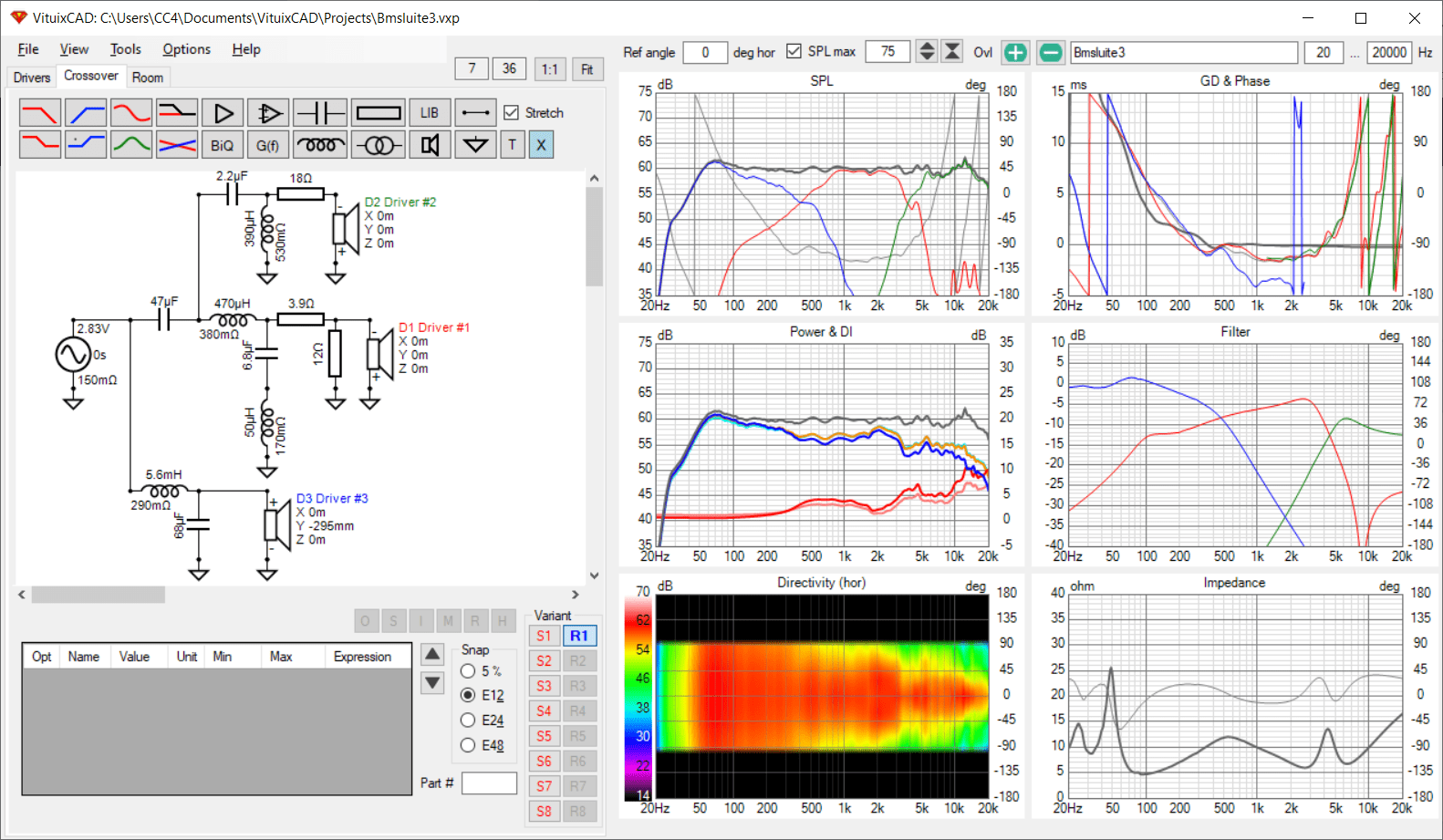Switch to the Drivers tab
The width and height of the screenshot is (1443, 840).
(x=32, y=78)
